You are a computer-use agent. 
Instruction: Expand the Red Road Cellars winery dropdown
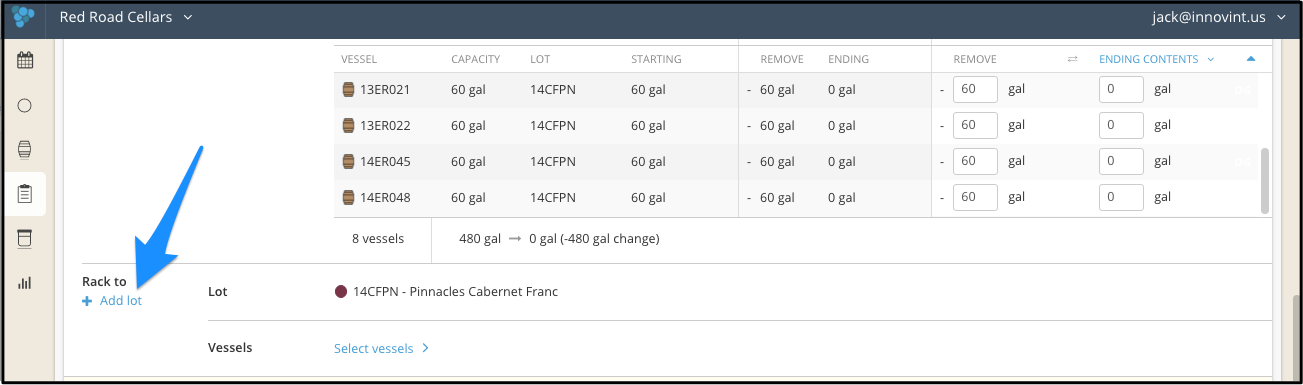[127, 17]
